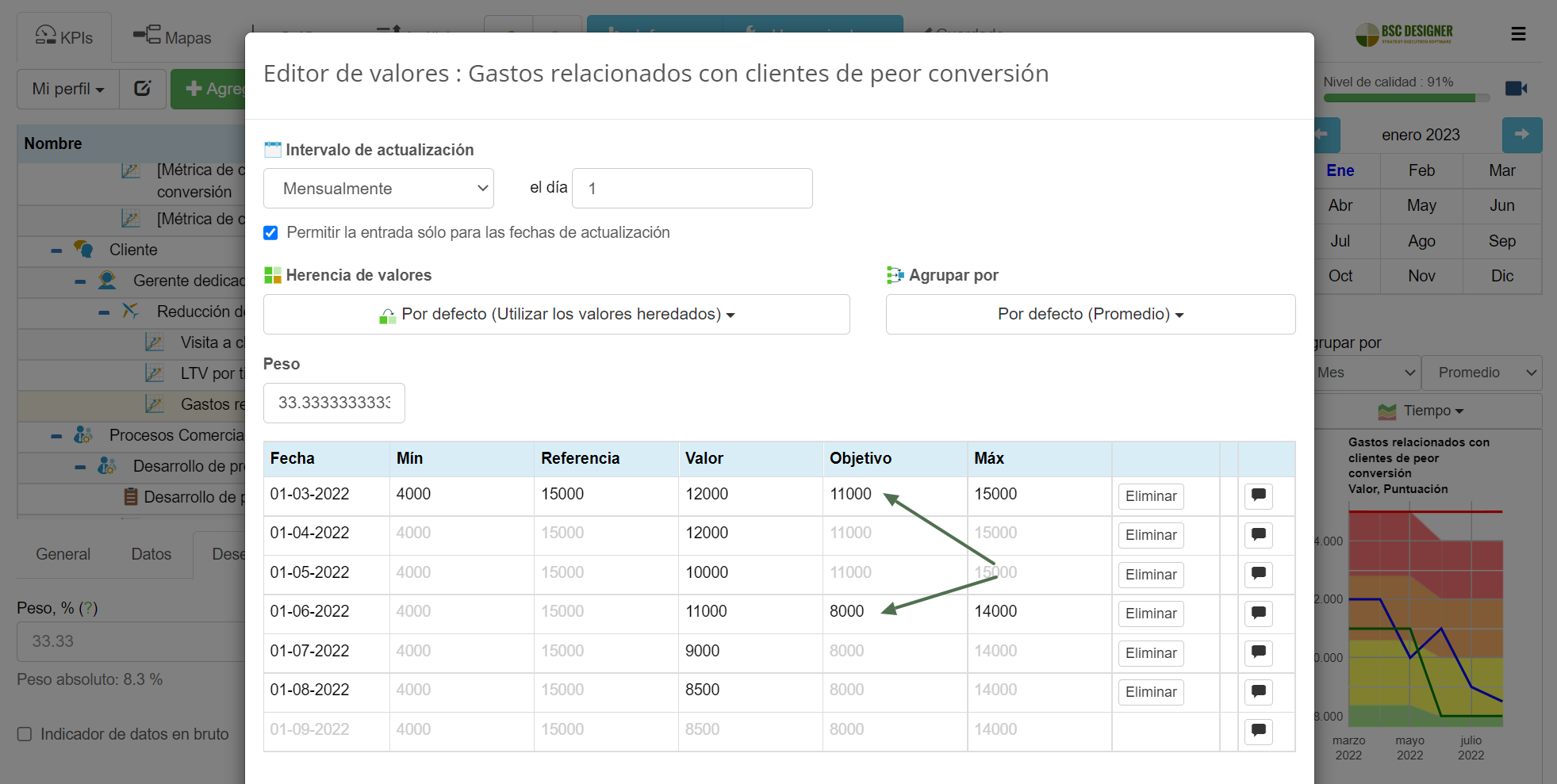Uncheck permitir la entrada sólo para fechas
This screenshot has width=1557, height=784.
point(270,233)
